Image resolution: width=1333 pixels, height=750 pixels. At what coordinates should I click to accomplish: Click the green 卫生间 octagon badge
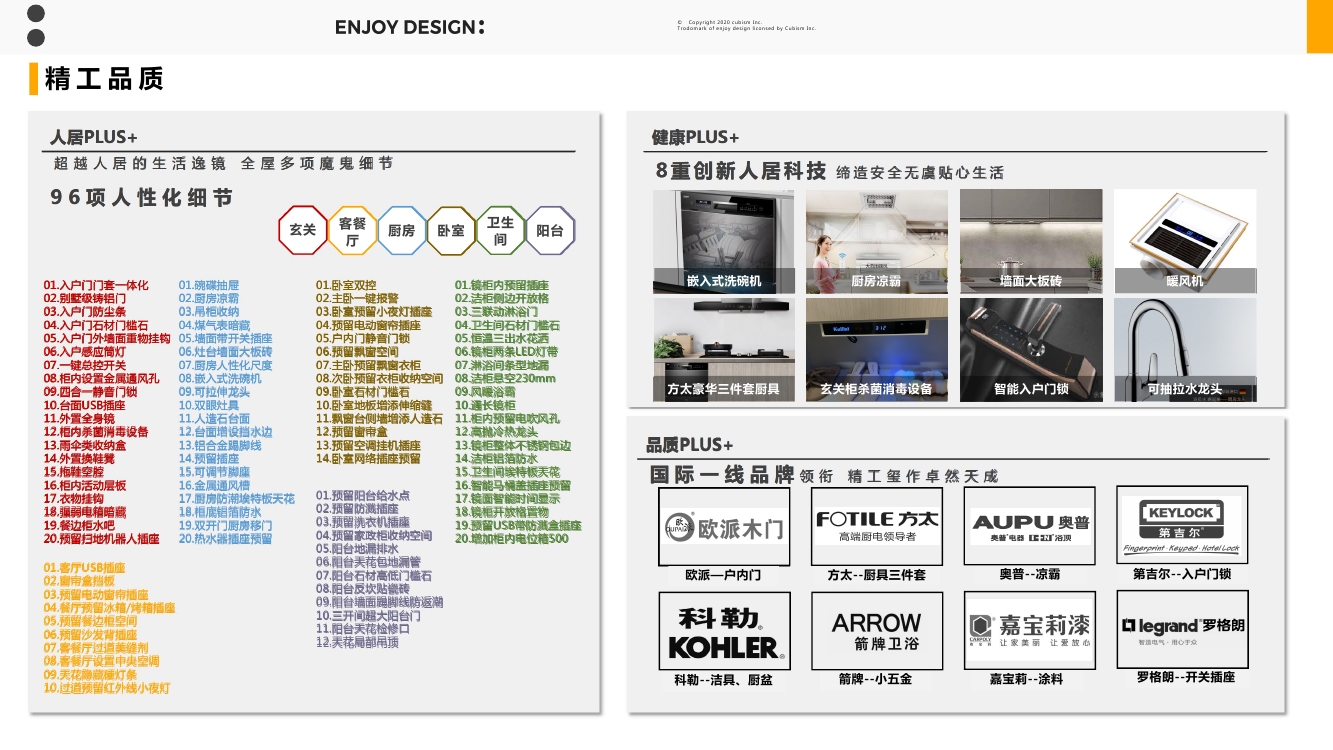pyautogui.click(x=500, y=231)
